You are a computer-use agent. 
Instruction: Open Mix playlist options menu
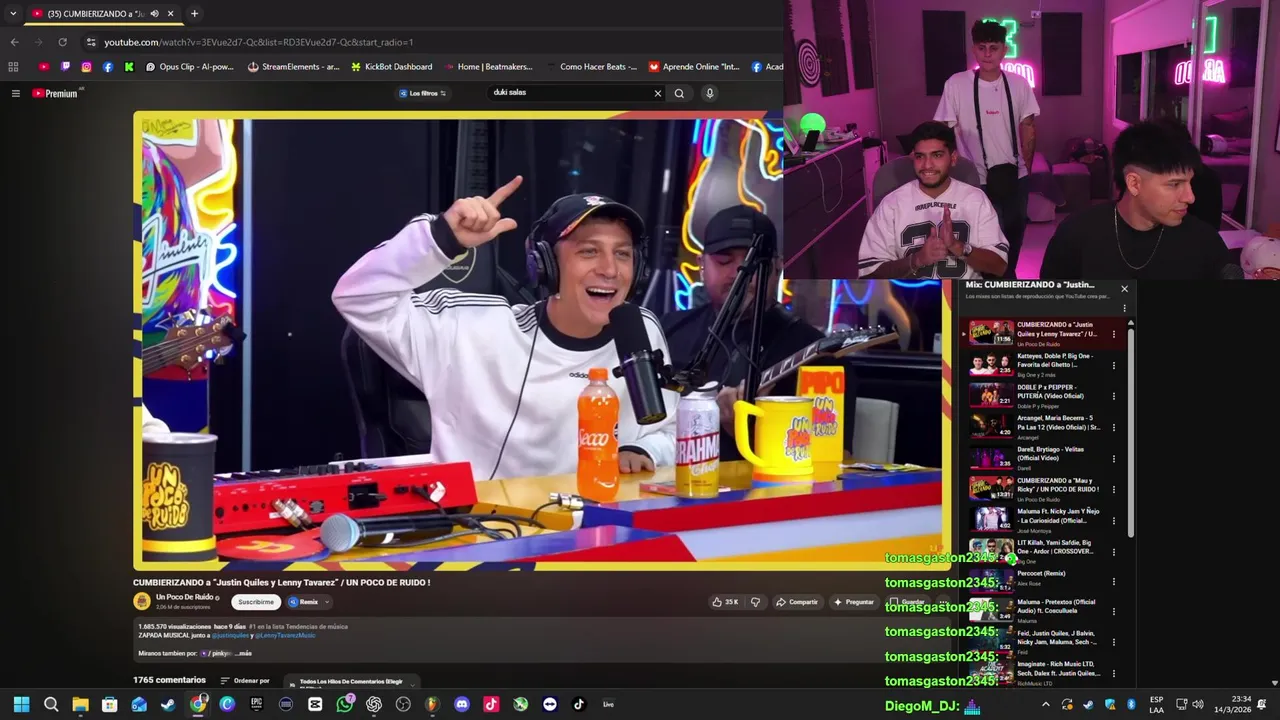[x=1124, y=308]
